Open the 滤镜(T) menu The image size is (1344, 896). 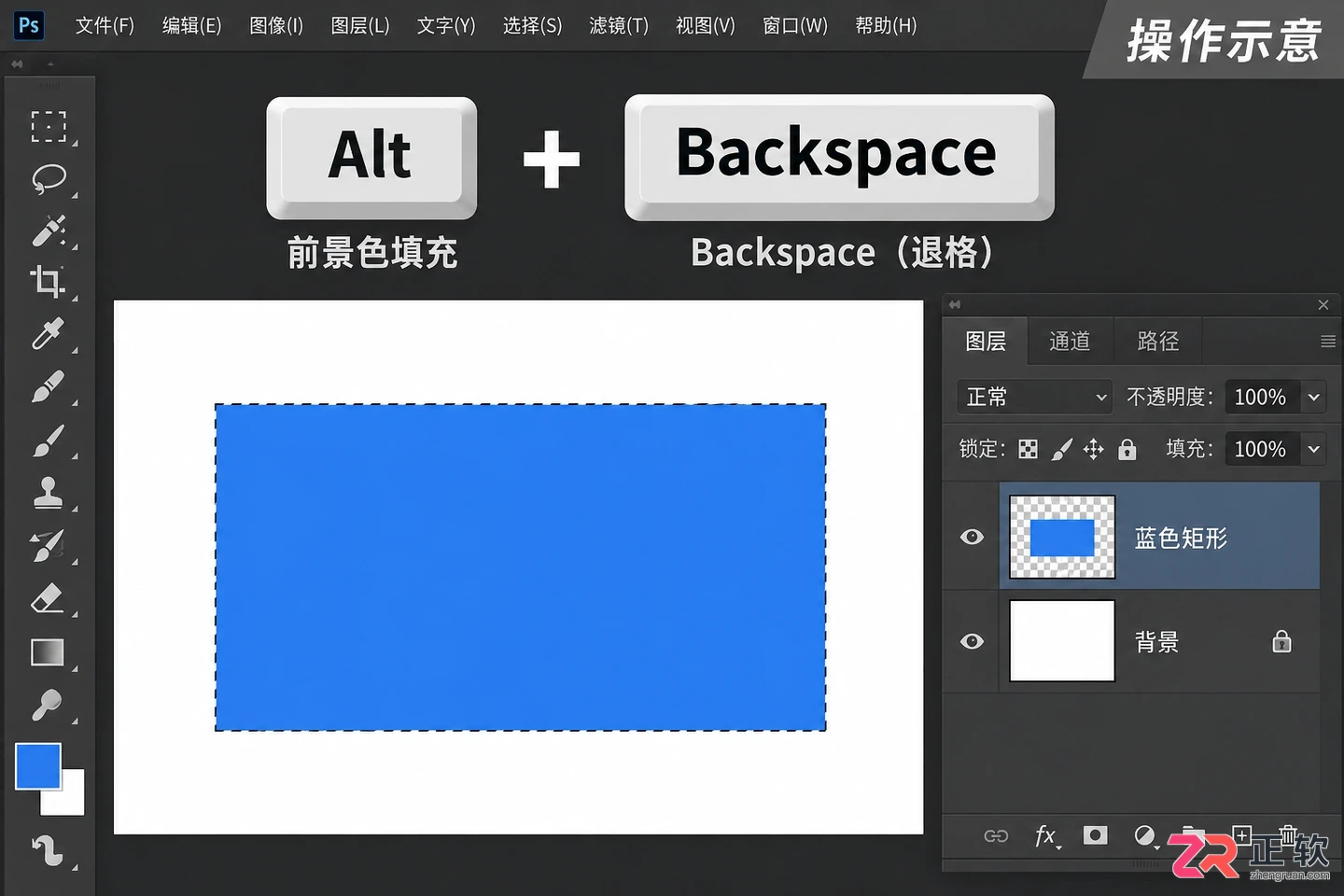coord(619,25)
